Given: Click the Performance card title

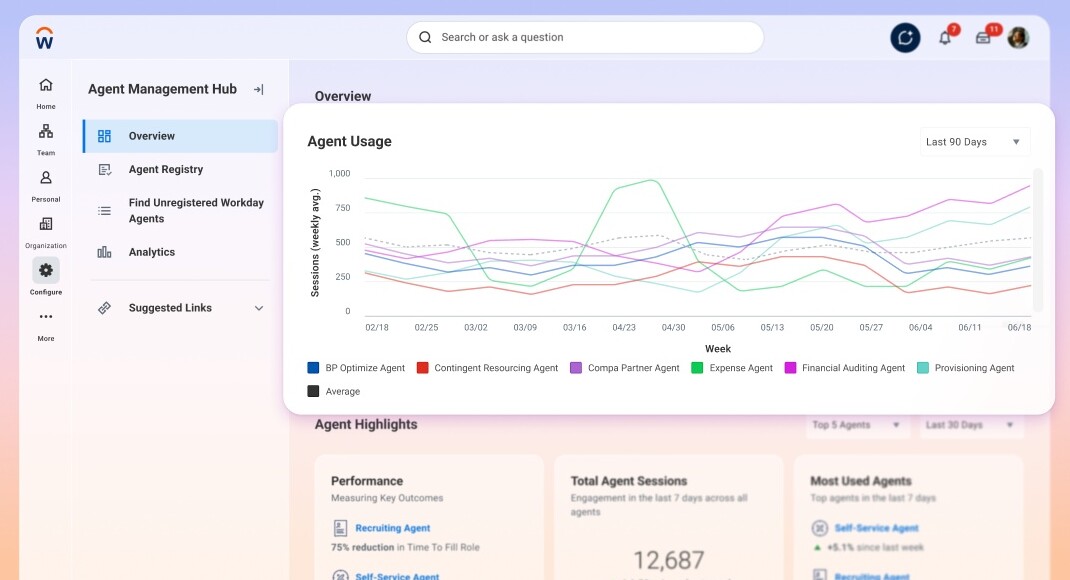Looking at the screenshot, I should click(367, 481).
